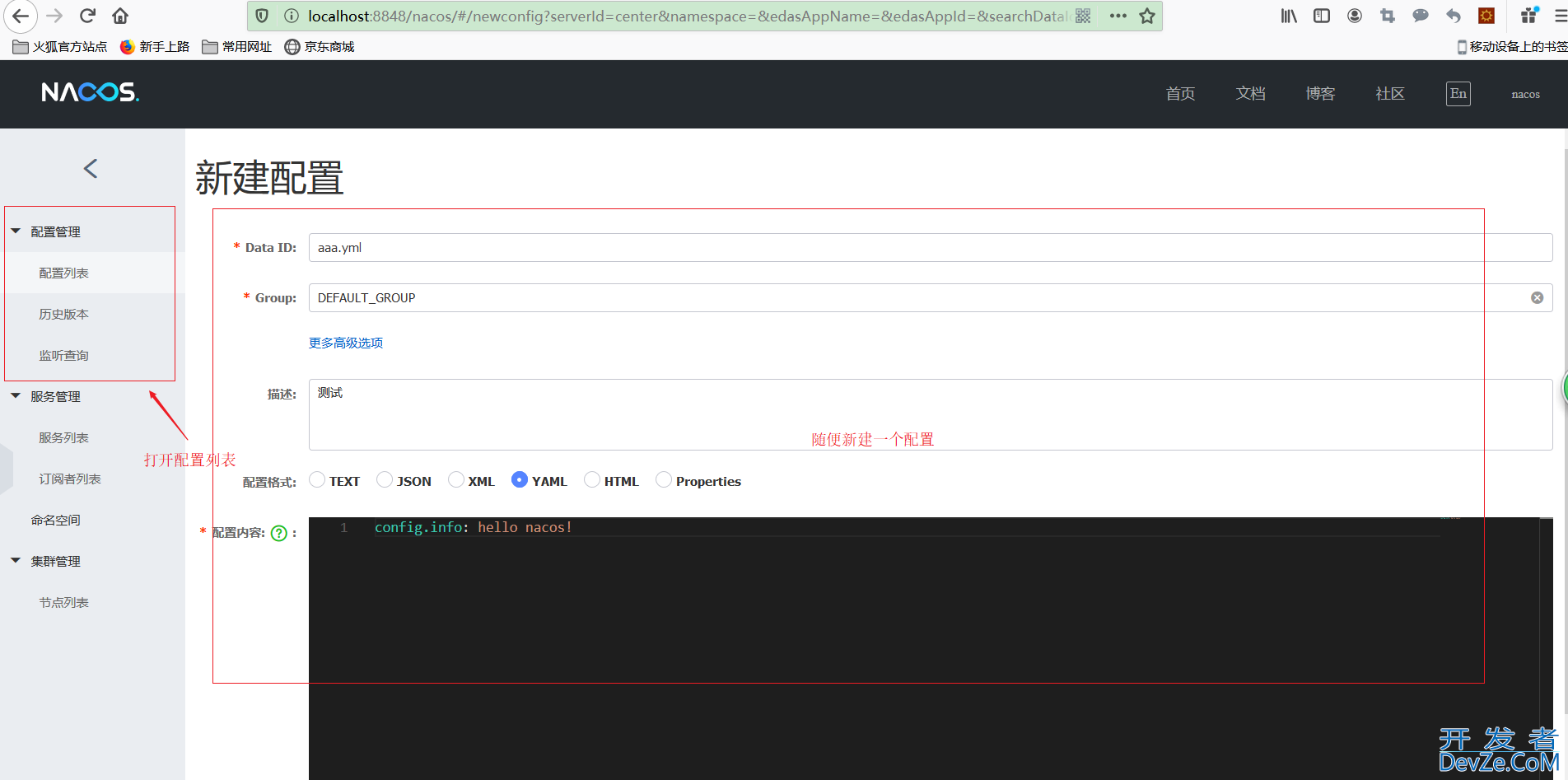
Task: Open 命名空间 in the sidebar
Action: click(55, 520)
